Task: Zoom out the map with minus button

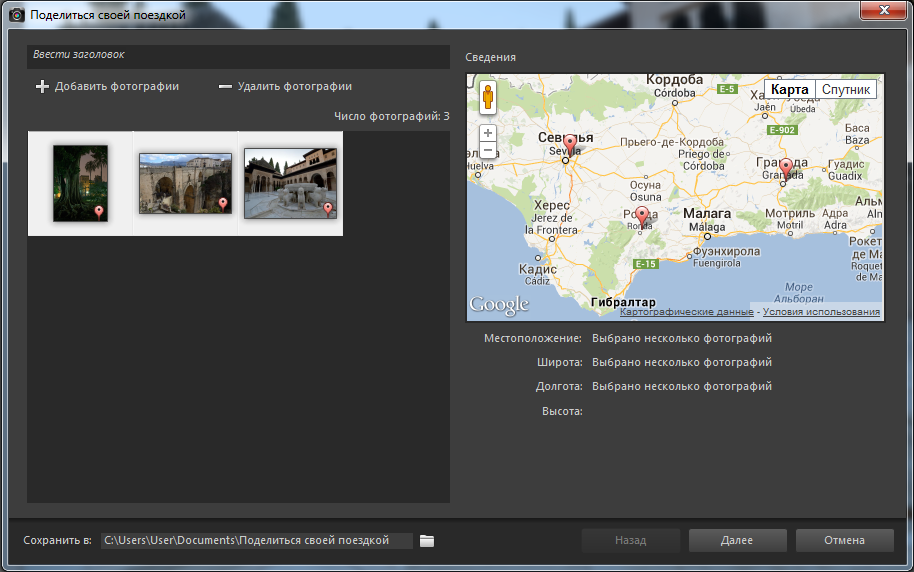Action: coord(488,150)
